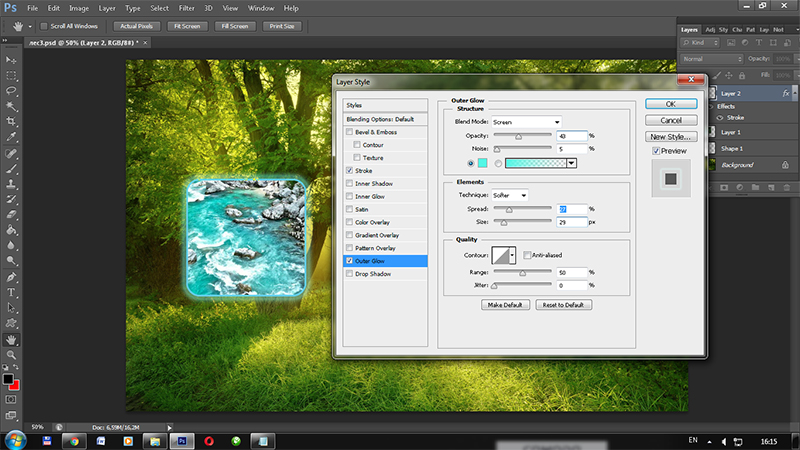Open the Opera browser taskbar icon

(209, 441)
